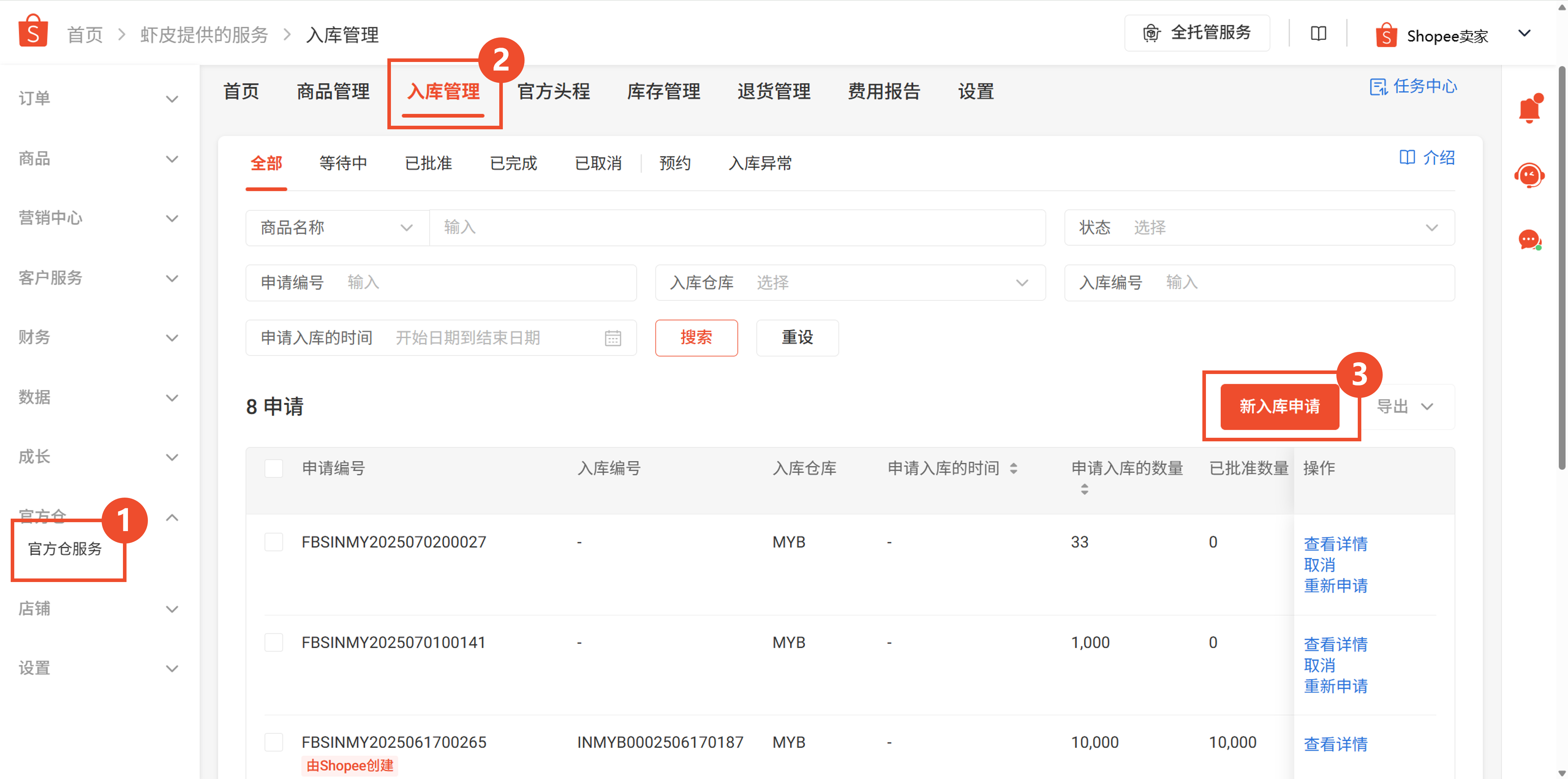Check the box for FBSINMY2025070200027
1568x779 pixels.
tap(274, 542)
